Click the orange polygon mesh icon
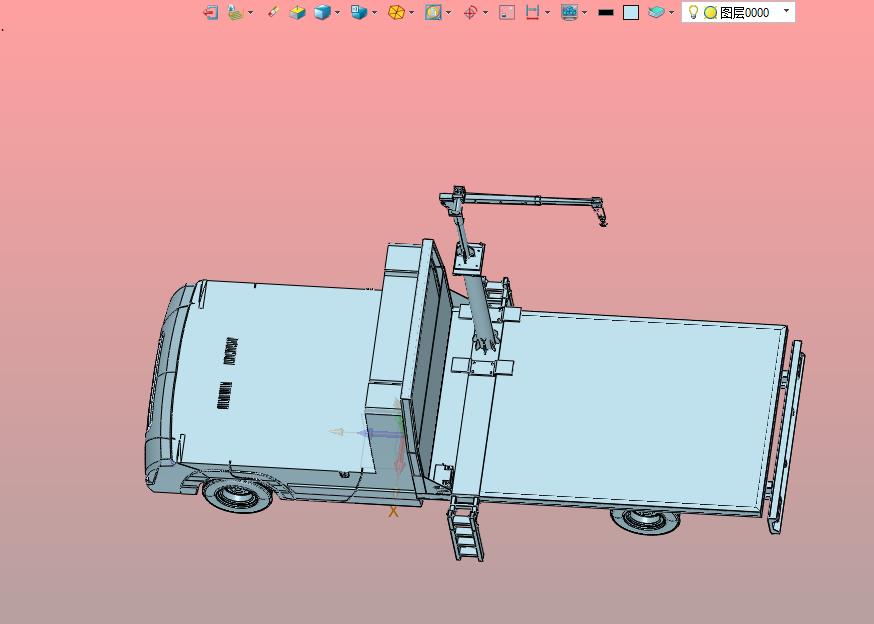 [396, 12]
